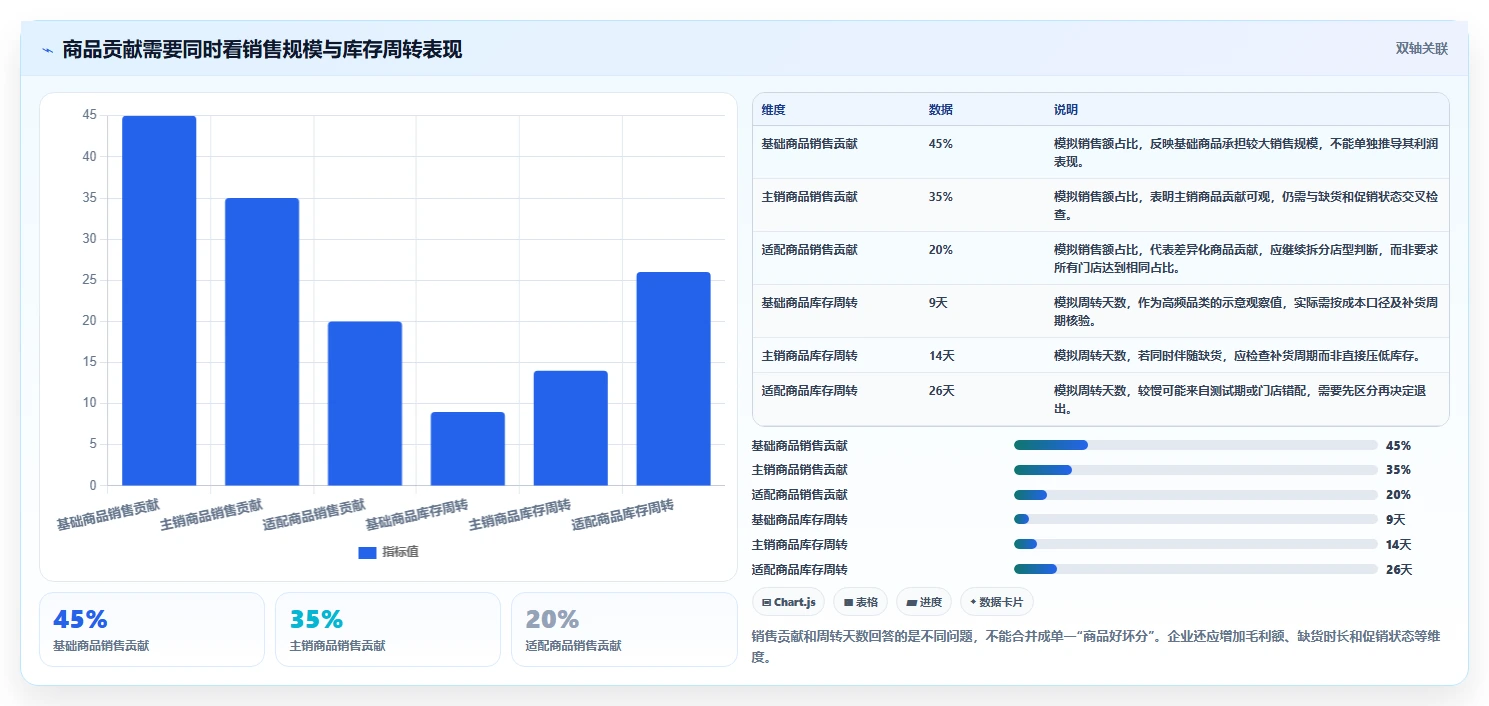Select the 基础商品库存周转 table row label
Viewport: 1489px width, 706px height.
coord(809,303)
